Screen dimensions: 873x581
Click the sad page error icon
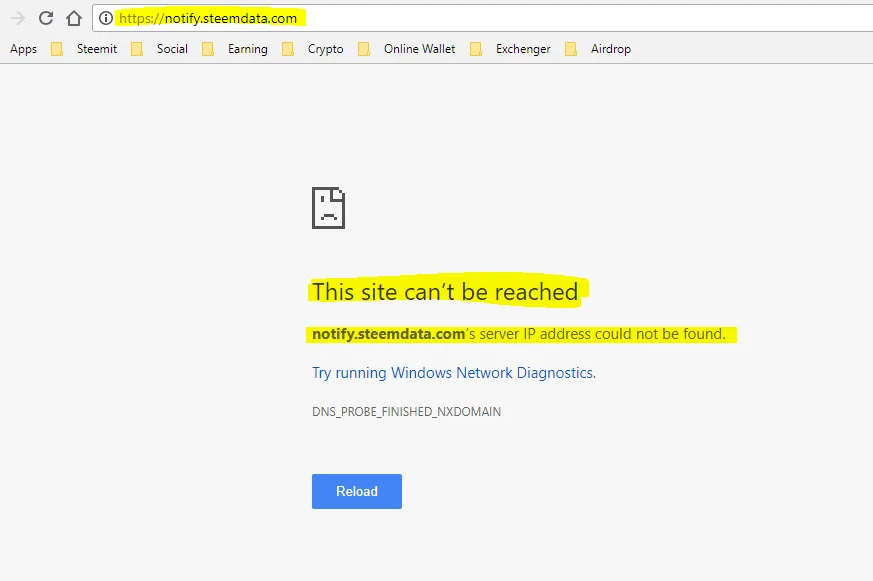[328, 208]
